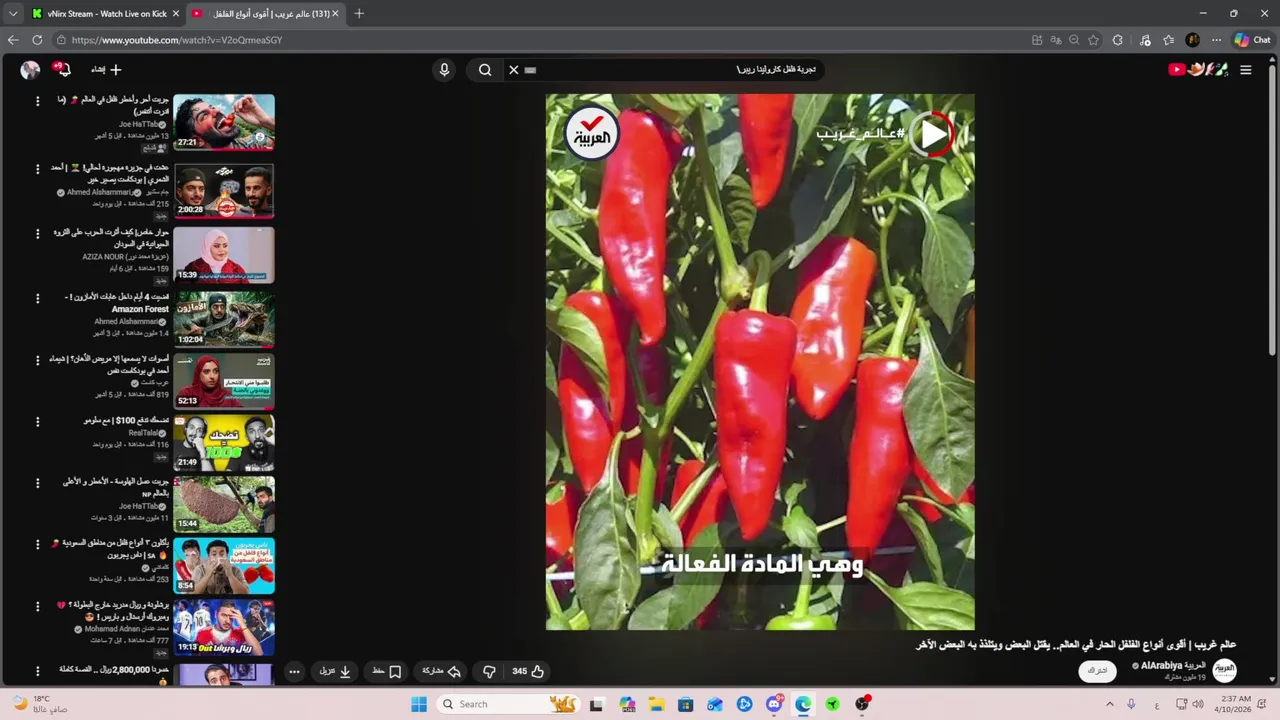Open the Copilot Chat button

pos(1252,40)
